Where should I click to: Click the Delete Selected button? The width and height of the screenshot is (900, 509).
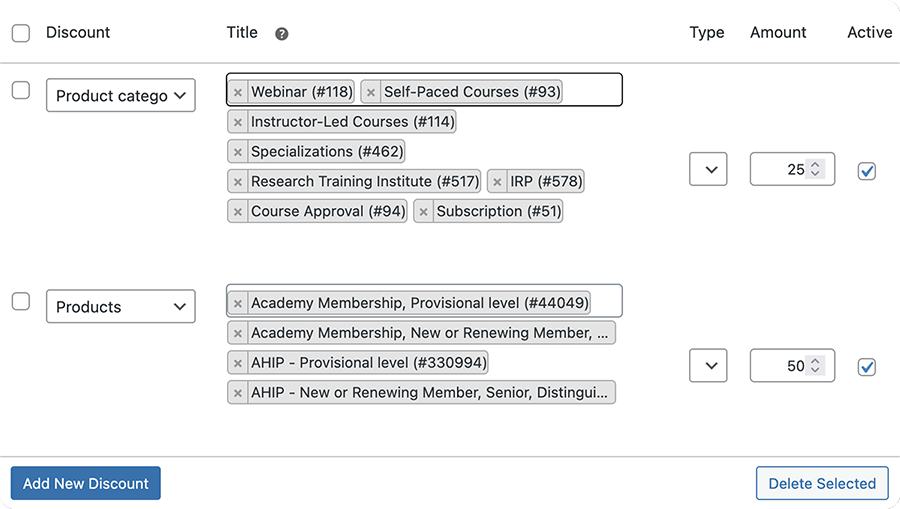point(822,483)
